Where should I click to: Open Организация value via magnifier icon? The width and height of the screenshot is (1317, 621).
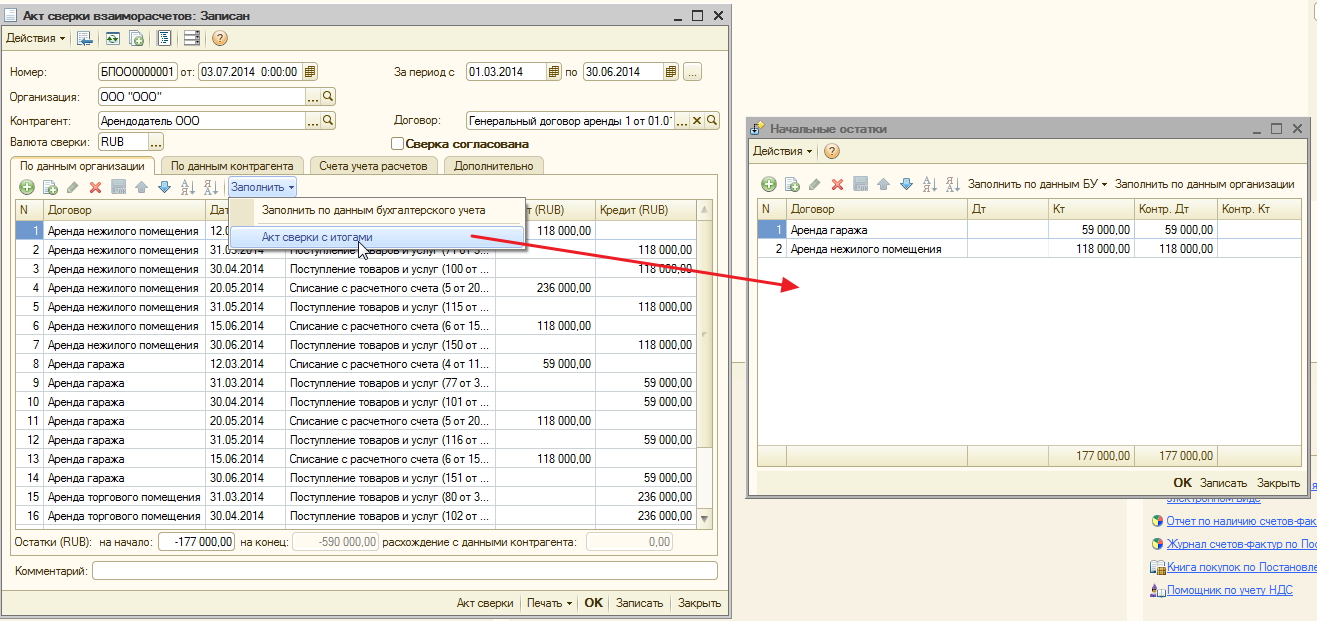[328, 97]
